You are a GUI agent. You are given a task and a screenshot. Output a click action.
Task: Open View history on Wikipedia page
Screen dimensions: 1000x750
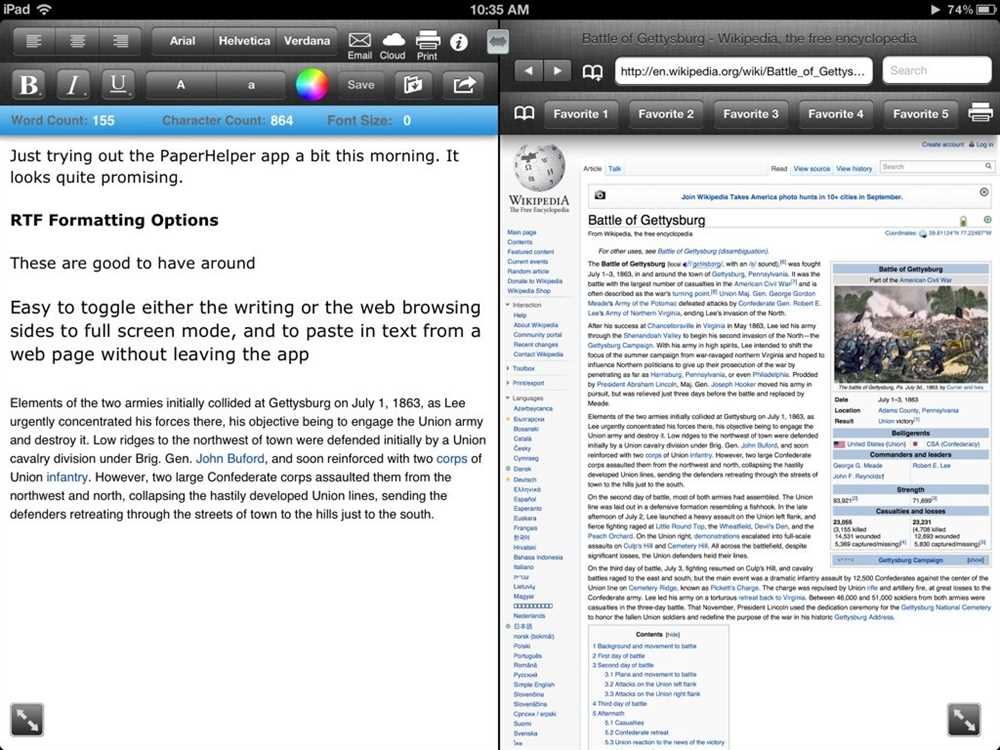853,169
